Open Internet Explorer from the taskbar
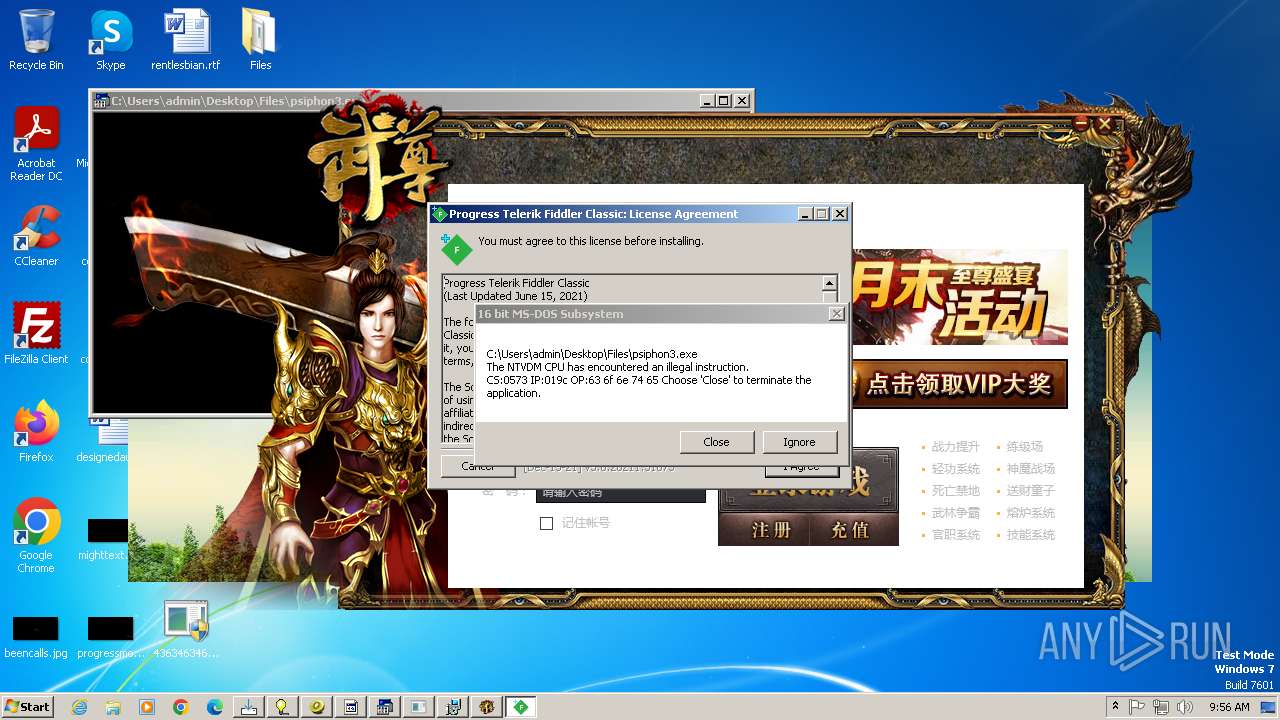Viewport: 1280px width, 720px height. click(79, 707)
